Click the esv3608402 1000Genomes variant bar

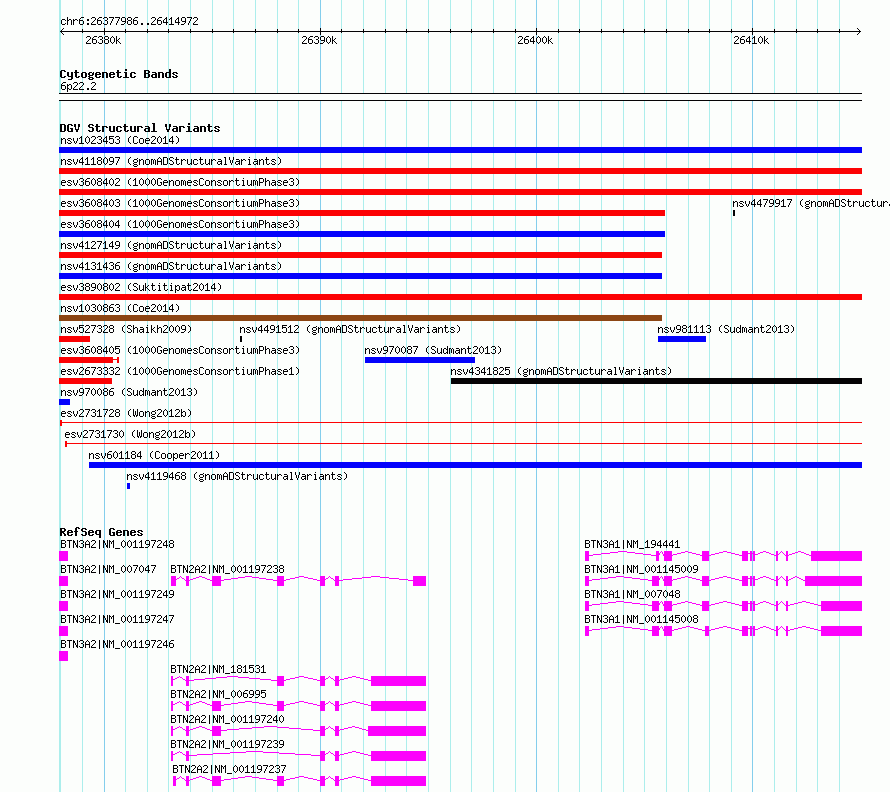(460, 192)
